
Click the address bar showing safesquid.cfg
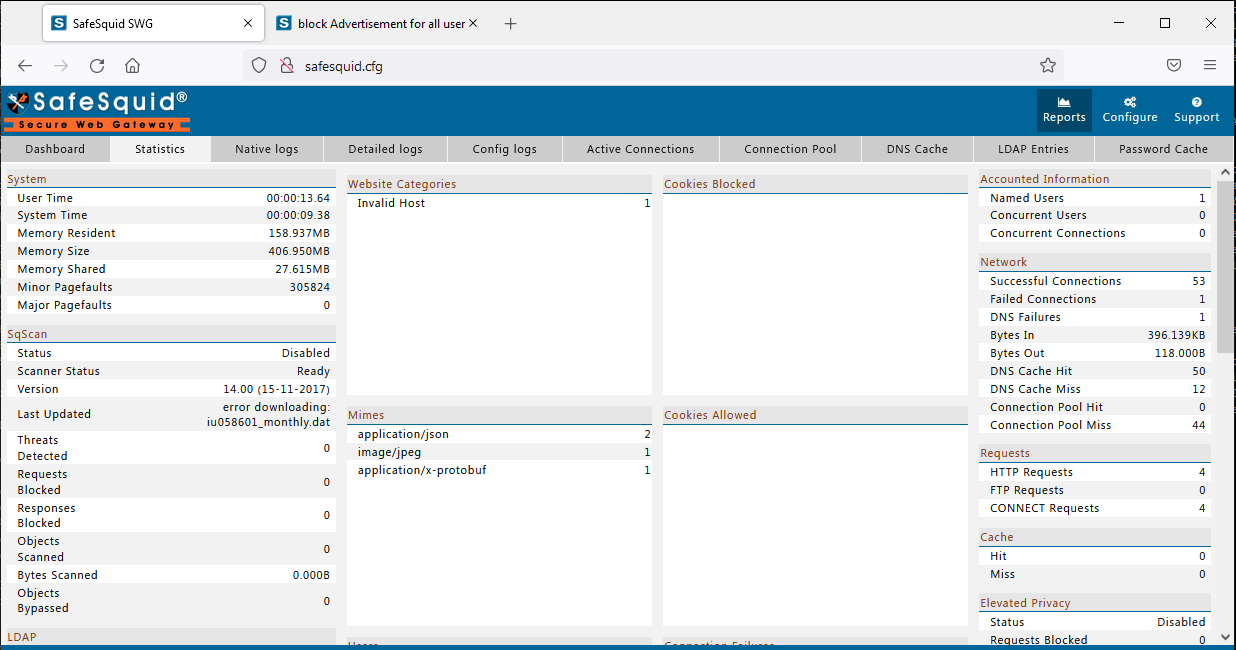652,66
